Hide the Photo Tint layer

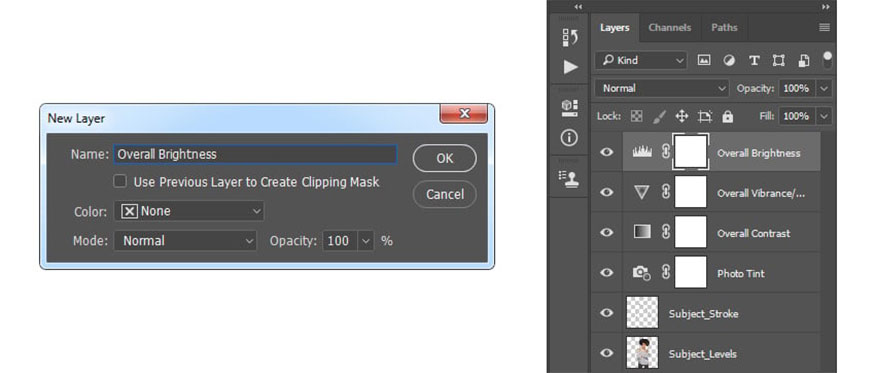pyautogui.click(x=607, y=272)
